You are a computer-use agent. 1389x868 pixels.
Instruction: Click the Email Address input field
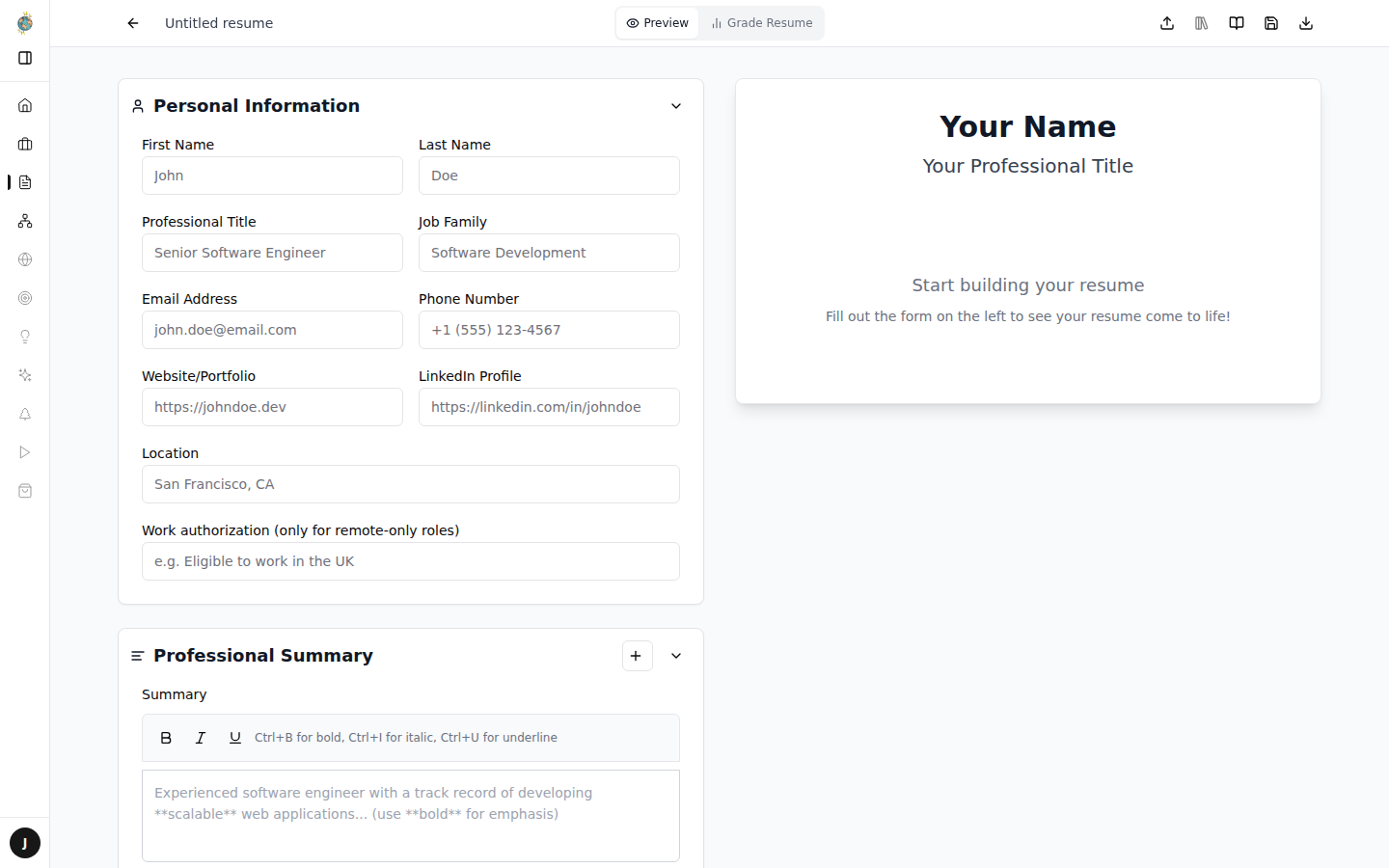[x=272, y=330]
